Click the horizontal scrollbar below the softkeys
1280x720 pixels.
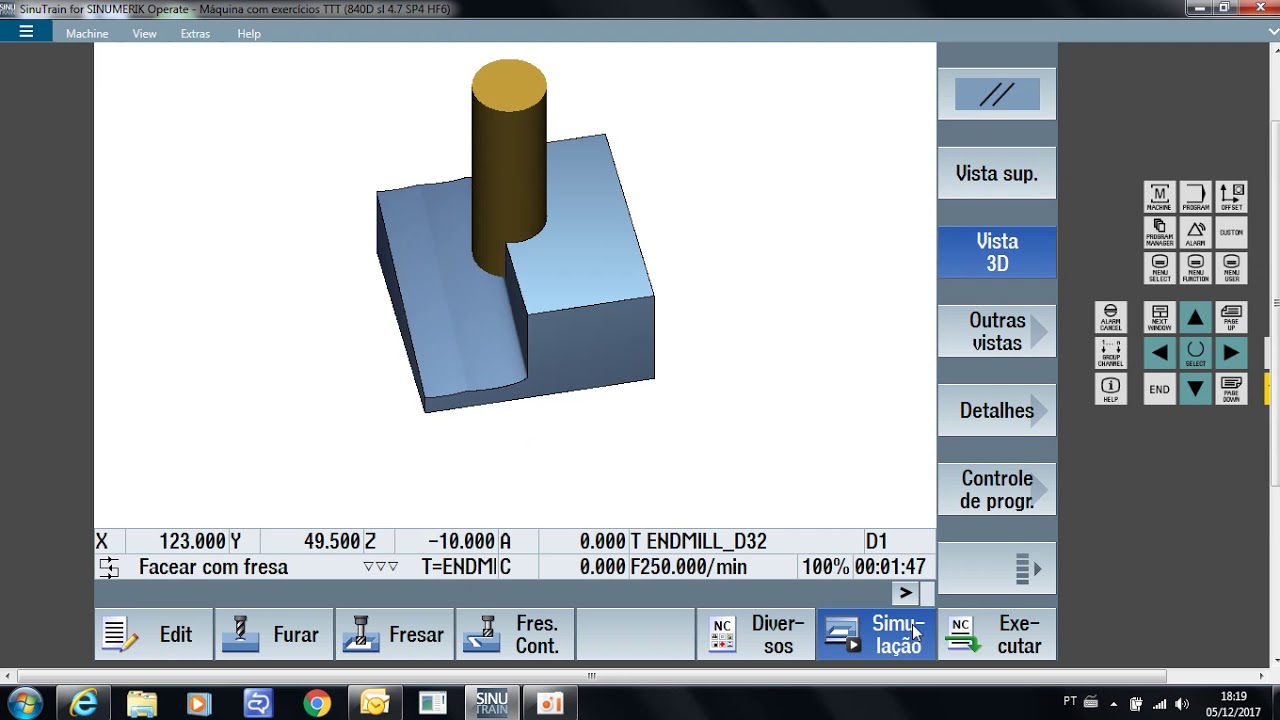coord(591,676)
